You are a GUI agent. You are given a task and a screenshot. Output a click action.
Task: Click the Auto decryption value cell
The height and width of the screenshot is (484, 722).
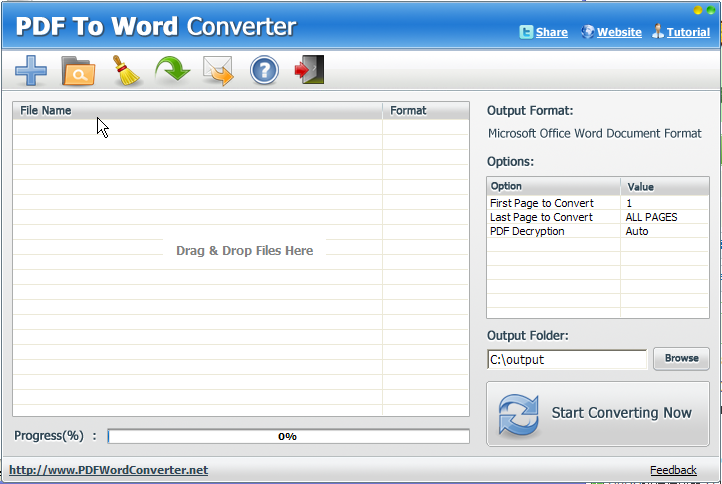(x=664, y=231)
